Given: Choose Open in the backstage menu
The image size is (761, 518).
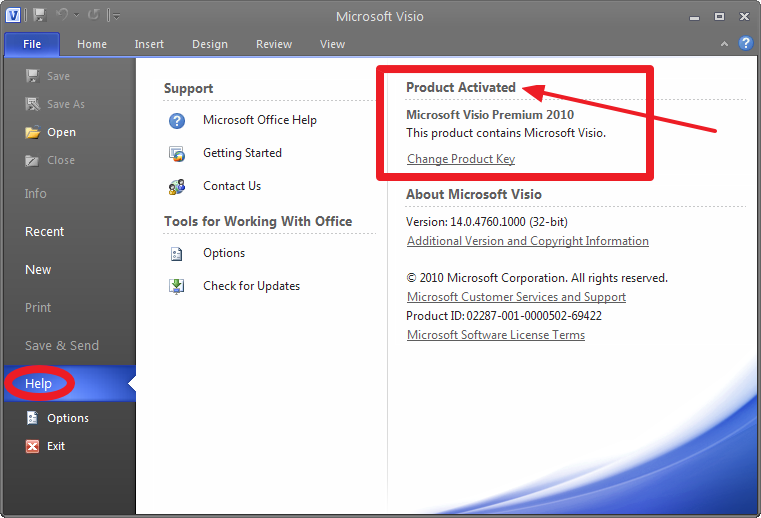Looking at the screenshot, I should pyautogui.click(x=61, y=132).
